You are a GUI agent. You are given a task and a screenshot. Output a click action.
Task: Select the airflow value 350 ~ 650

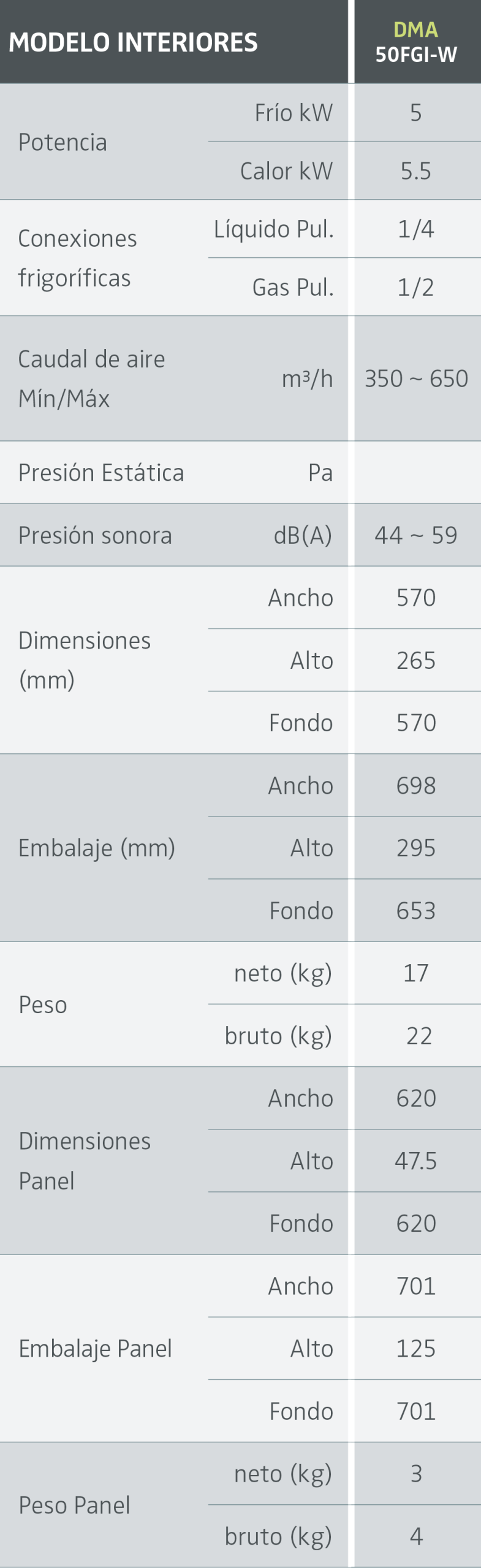(416, 379)
